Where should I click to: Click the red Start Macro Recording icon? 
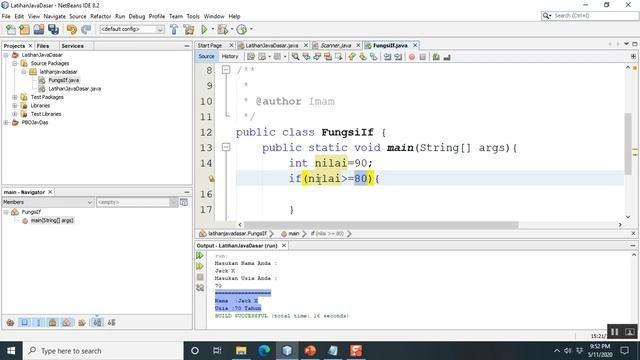click(412, 57)
